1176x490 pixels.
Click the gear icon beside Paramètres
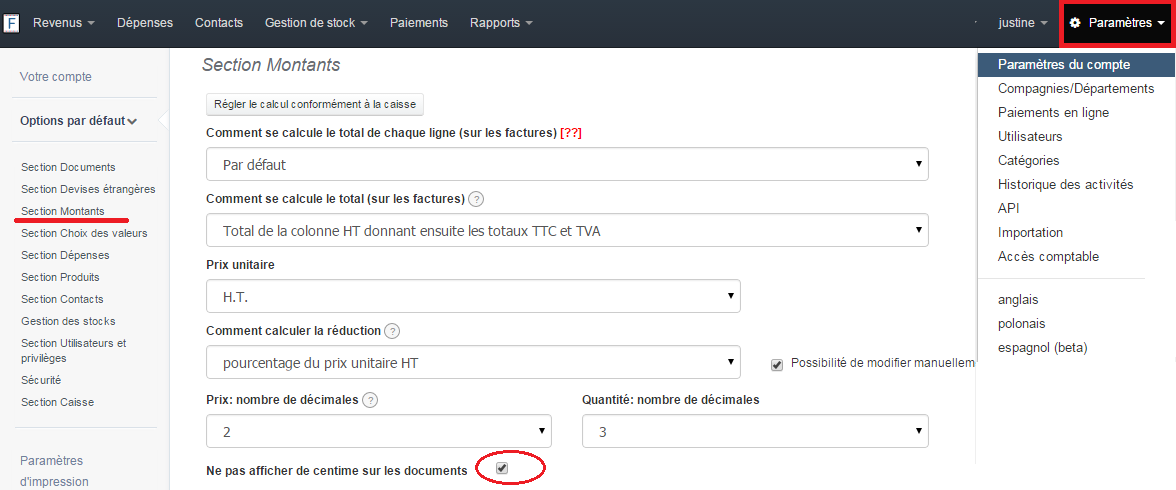tap(1075, 23)
